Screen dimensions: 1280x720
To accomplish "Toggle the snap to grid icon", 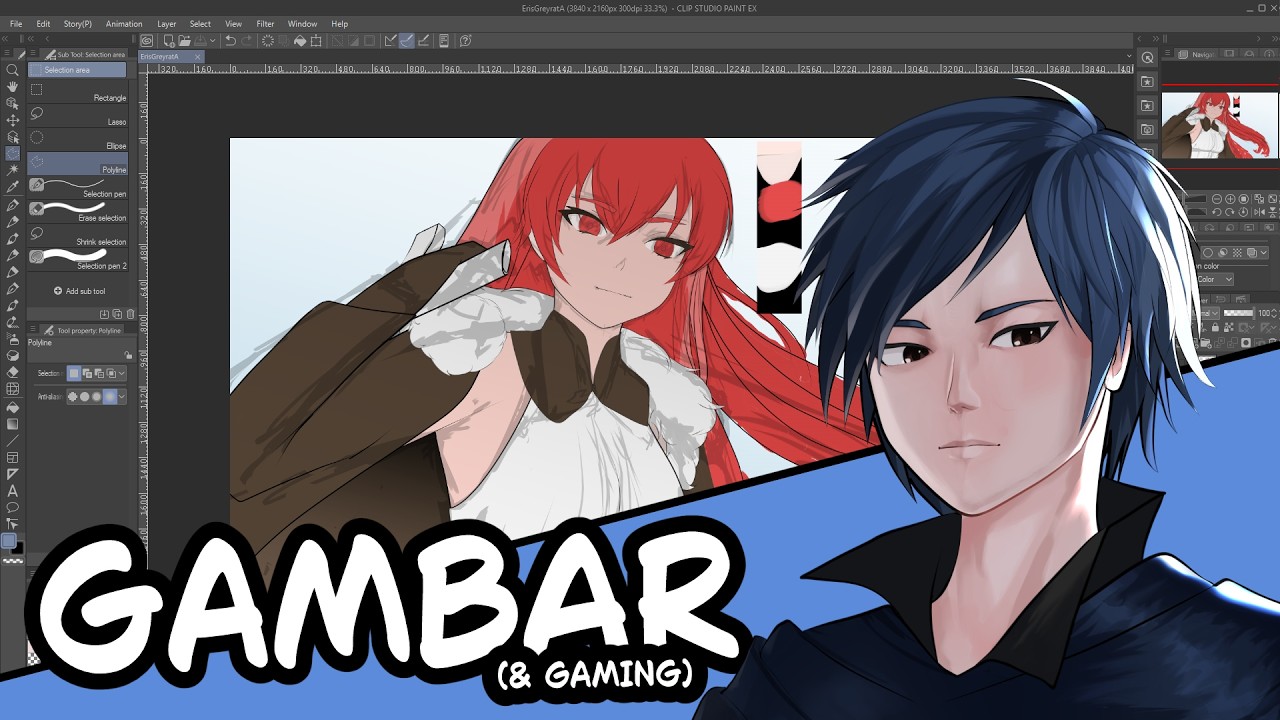I will tap(423, 41).
